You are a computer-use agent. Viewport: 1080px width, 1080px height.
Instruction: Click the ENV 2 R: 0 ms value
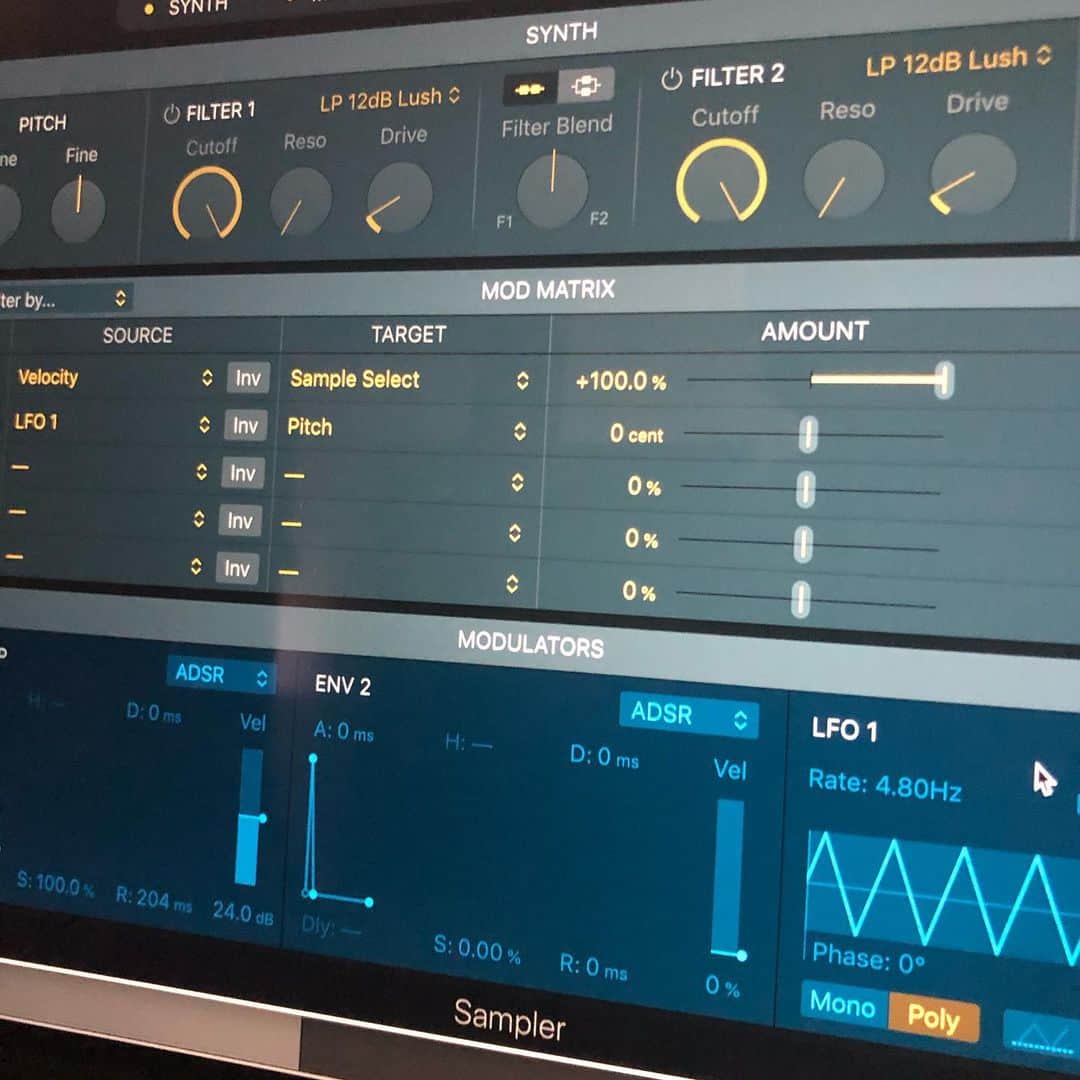[x=593, y=967]
